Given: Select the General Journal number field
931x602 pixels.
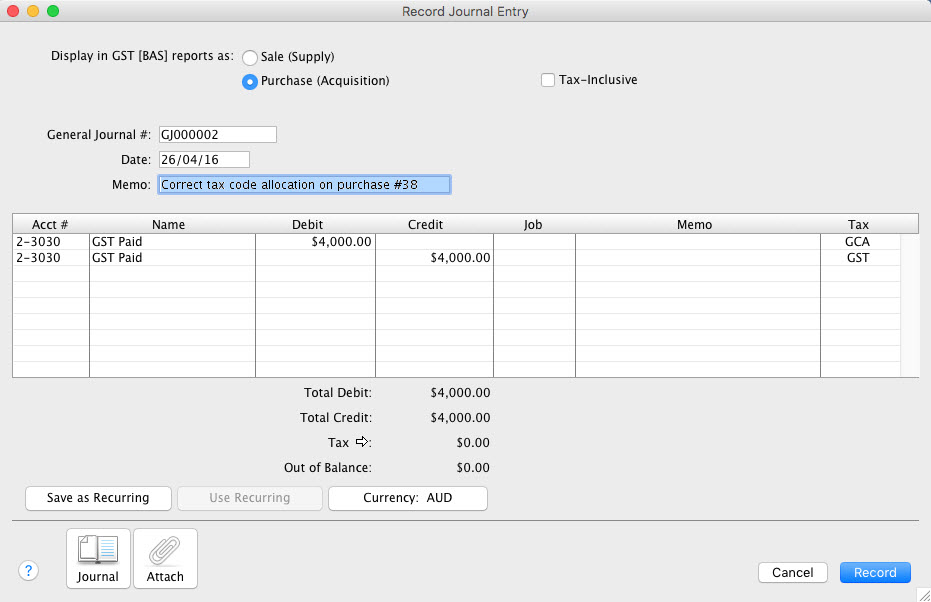Looking at the screenshot, I should [217, 134].
